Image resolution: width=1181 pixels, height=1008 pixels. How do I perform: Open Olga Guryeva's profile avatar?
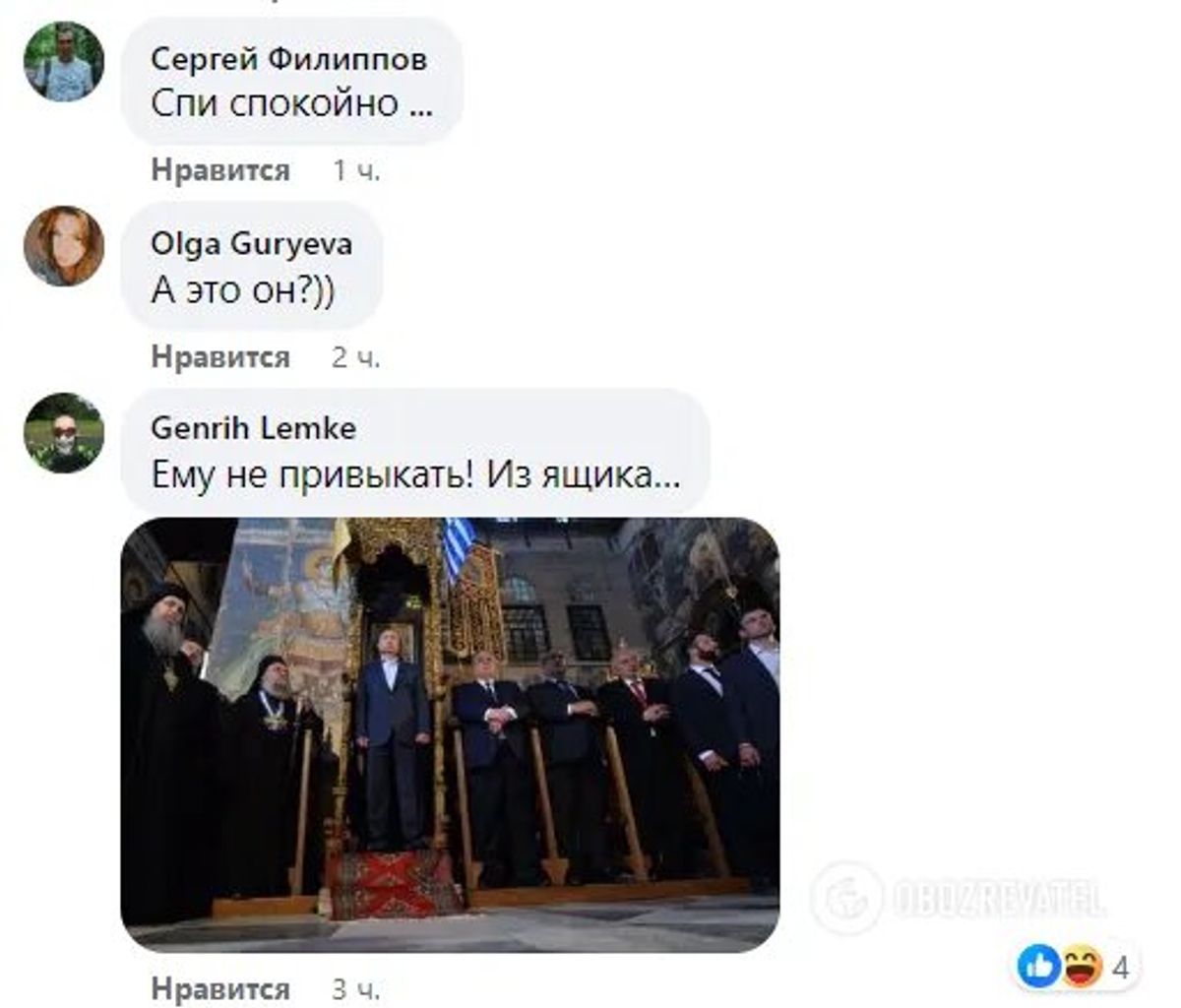(64, 246)
